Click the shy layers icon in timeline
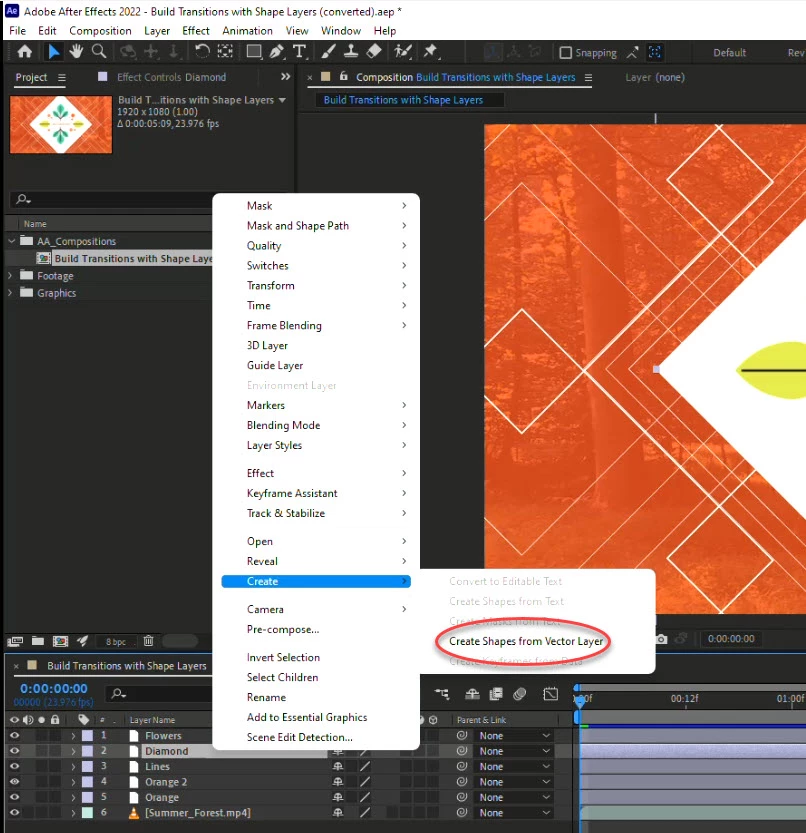The width and height of the screenshot is (806, 833). 472,694
